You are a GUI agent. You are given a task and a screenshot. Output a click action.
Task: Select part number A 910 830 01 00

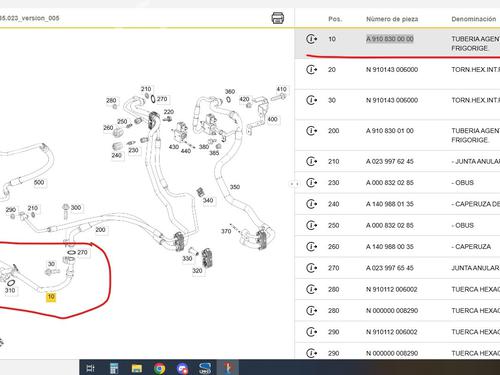pyautogui.click(x=390, y=131)
